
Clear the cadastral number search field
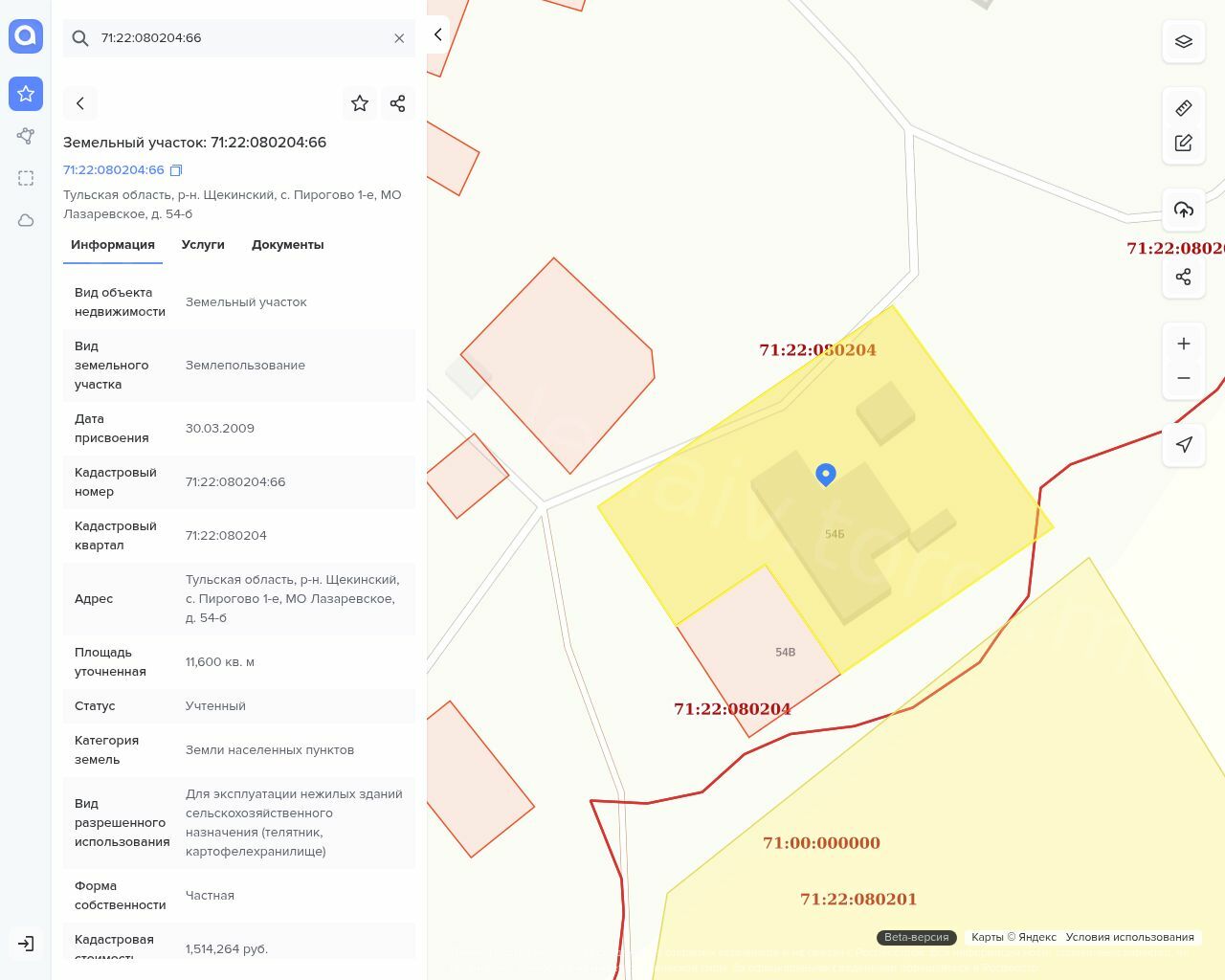point(399,38)
